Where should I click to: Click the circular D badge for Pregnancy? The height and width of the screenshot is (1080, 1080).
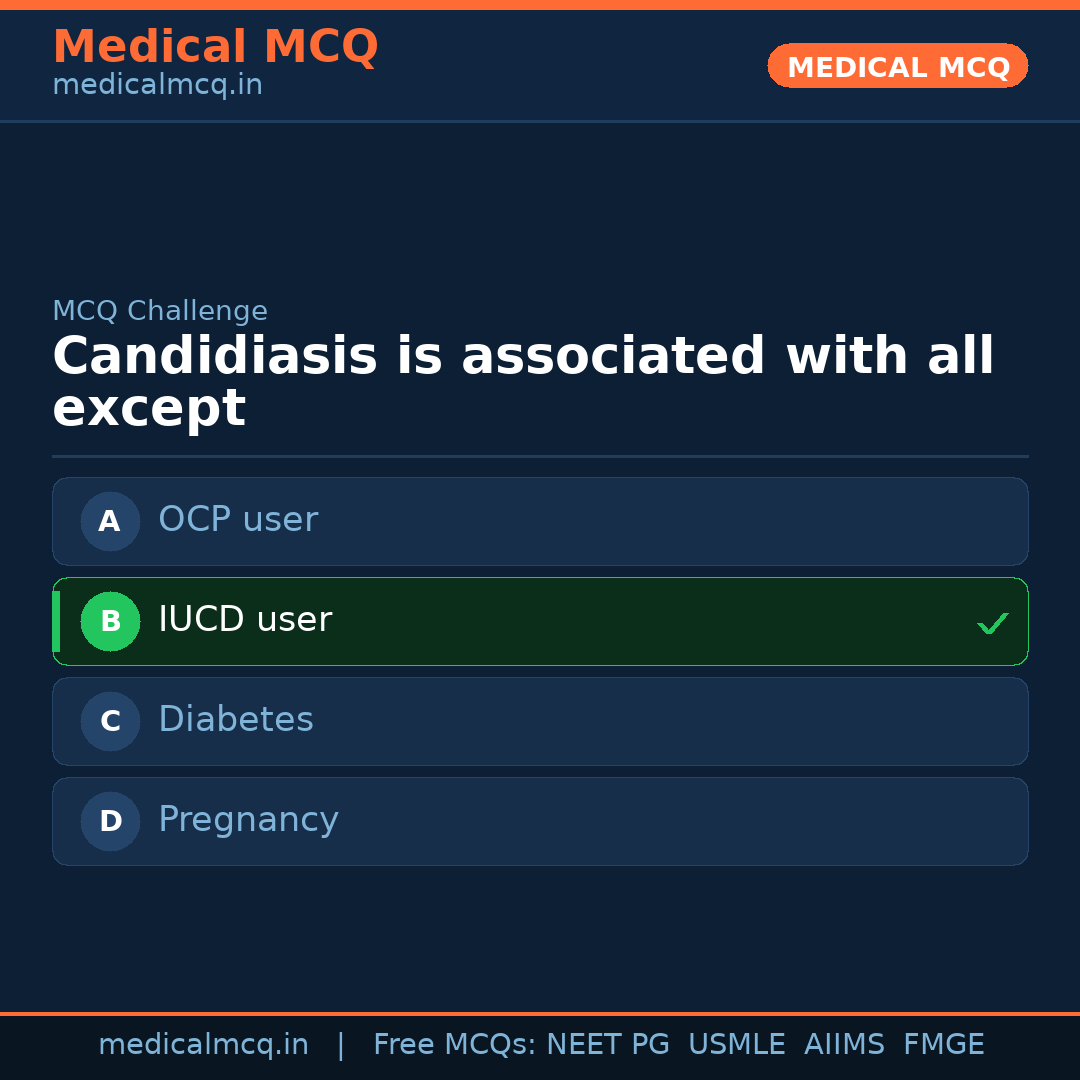110,821
